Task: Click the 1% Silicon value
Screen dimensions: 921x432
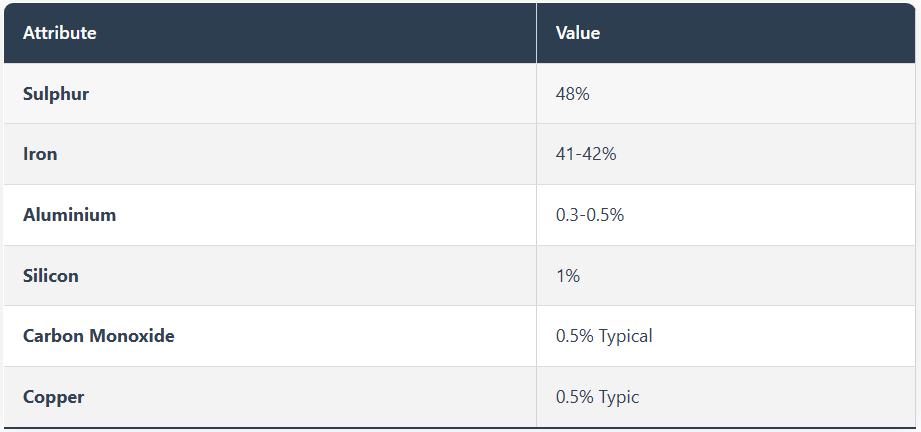Action: coord(568,276)
